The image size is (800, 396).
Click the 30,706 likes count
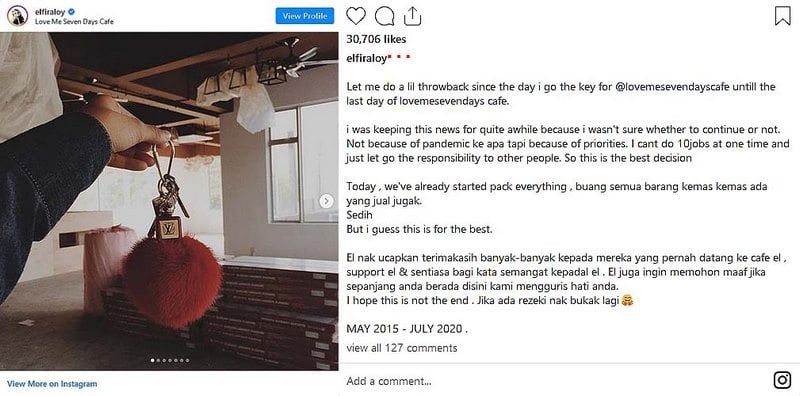376,39
